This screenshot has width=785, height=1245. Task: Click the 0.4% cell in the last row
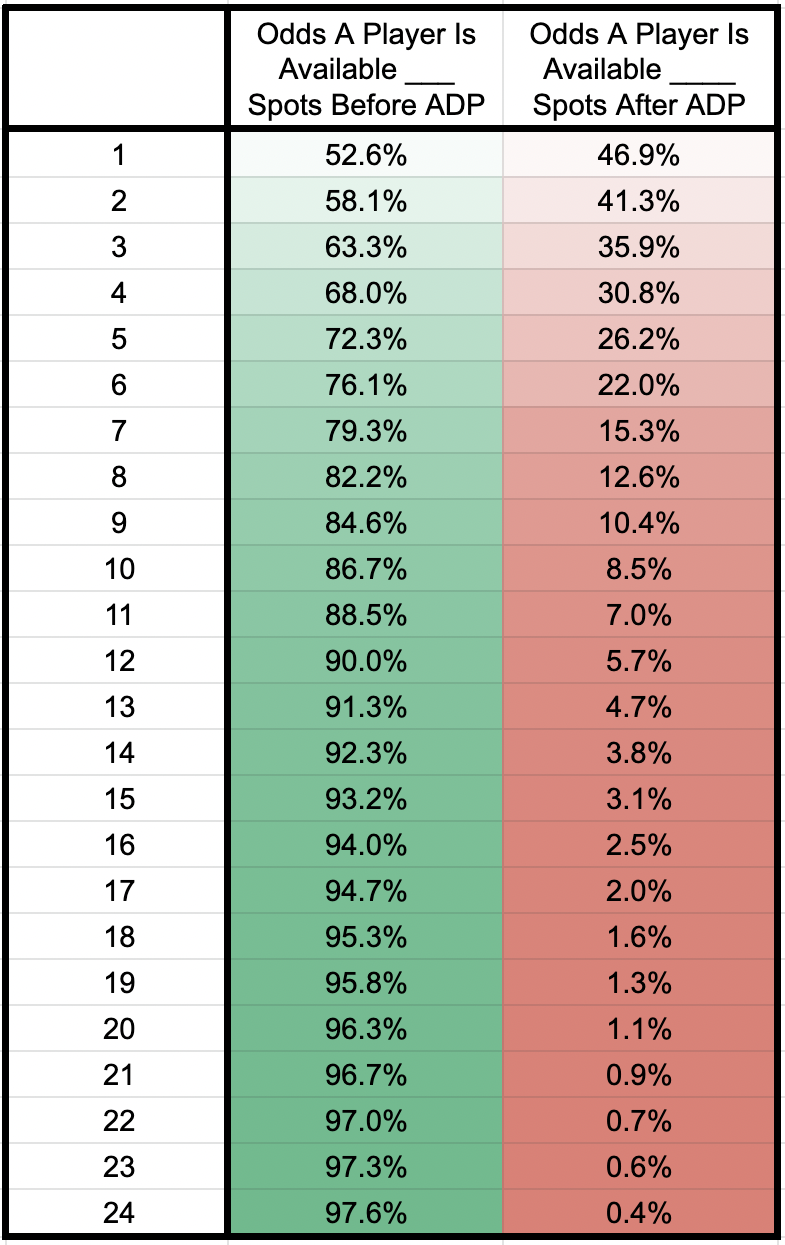(x=638, y=1213)
